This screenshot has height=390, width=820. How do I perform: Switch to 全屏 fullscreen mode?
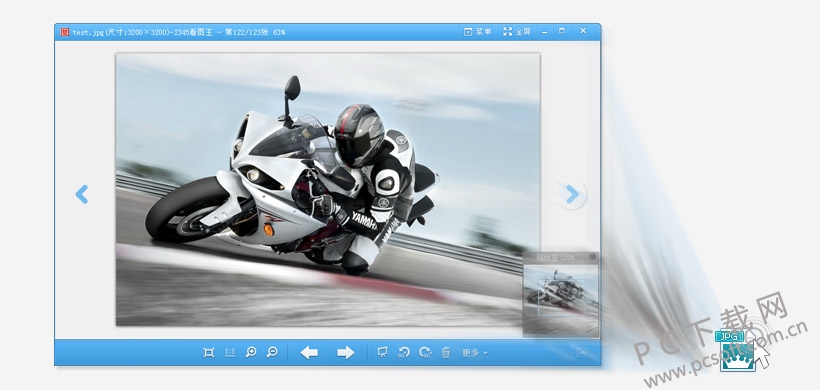(517, 32)
